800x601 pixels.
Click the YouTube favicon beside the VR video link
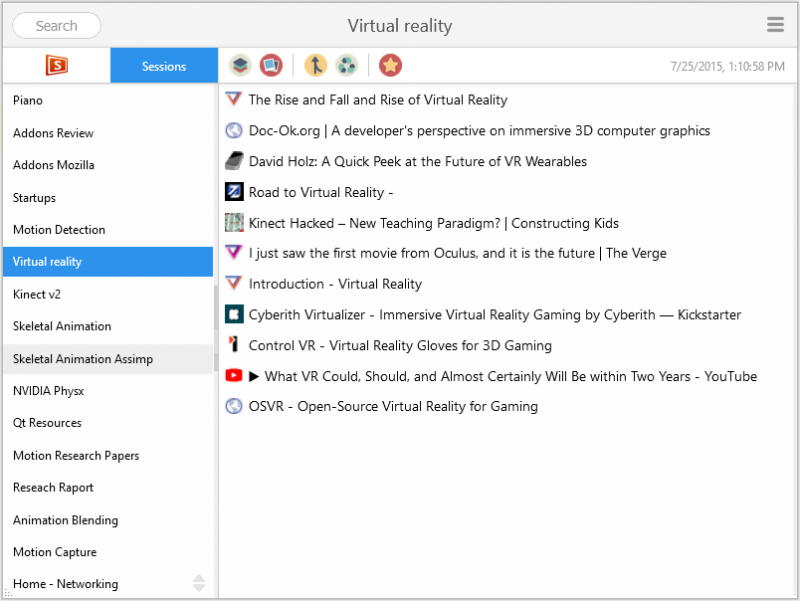(232, 376)
